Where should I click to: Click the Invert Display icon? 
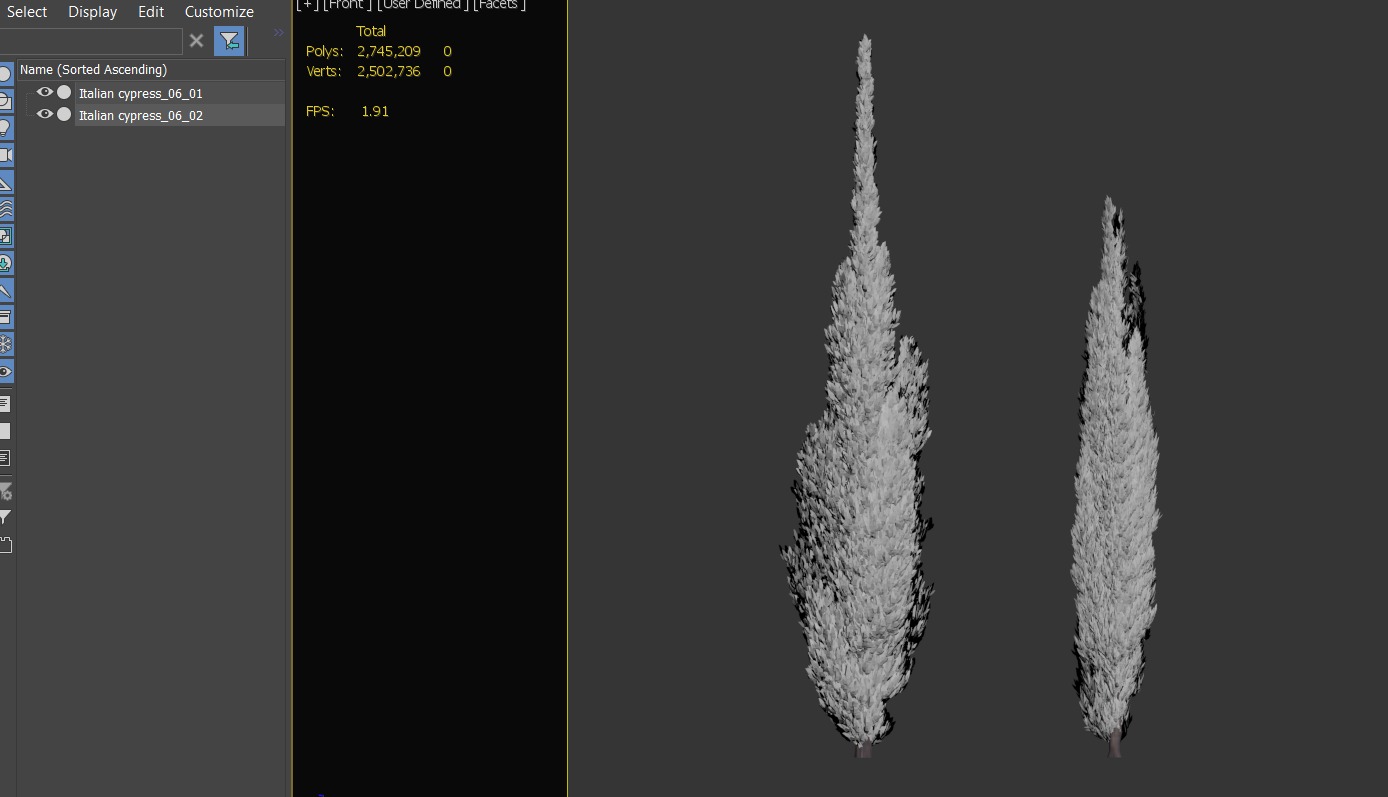pos(5,458)
